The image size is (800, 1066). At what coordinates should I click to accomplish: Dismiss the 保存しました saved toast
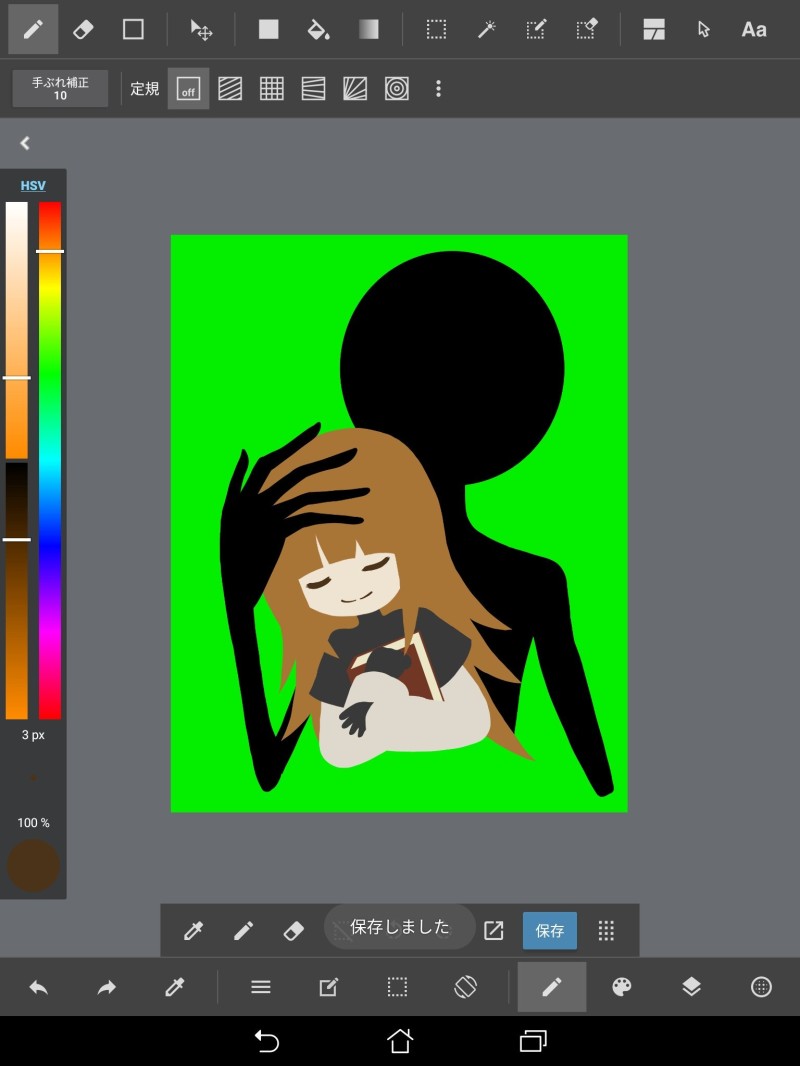(400, 927)
